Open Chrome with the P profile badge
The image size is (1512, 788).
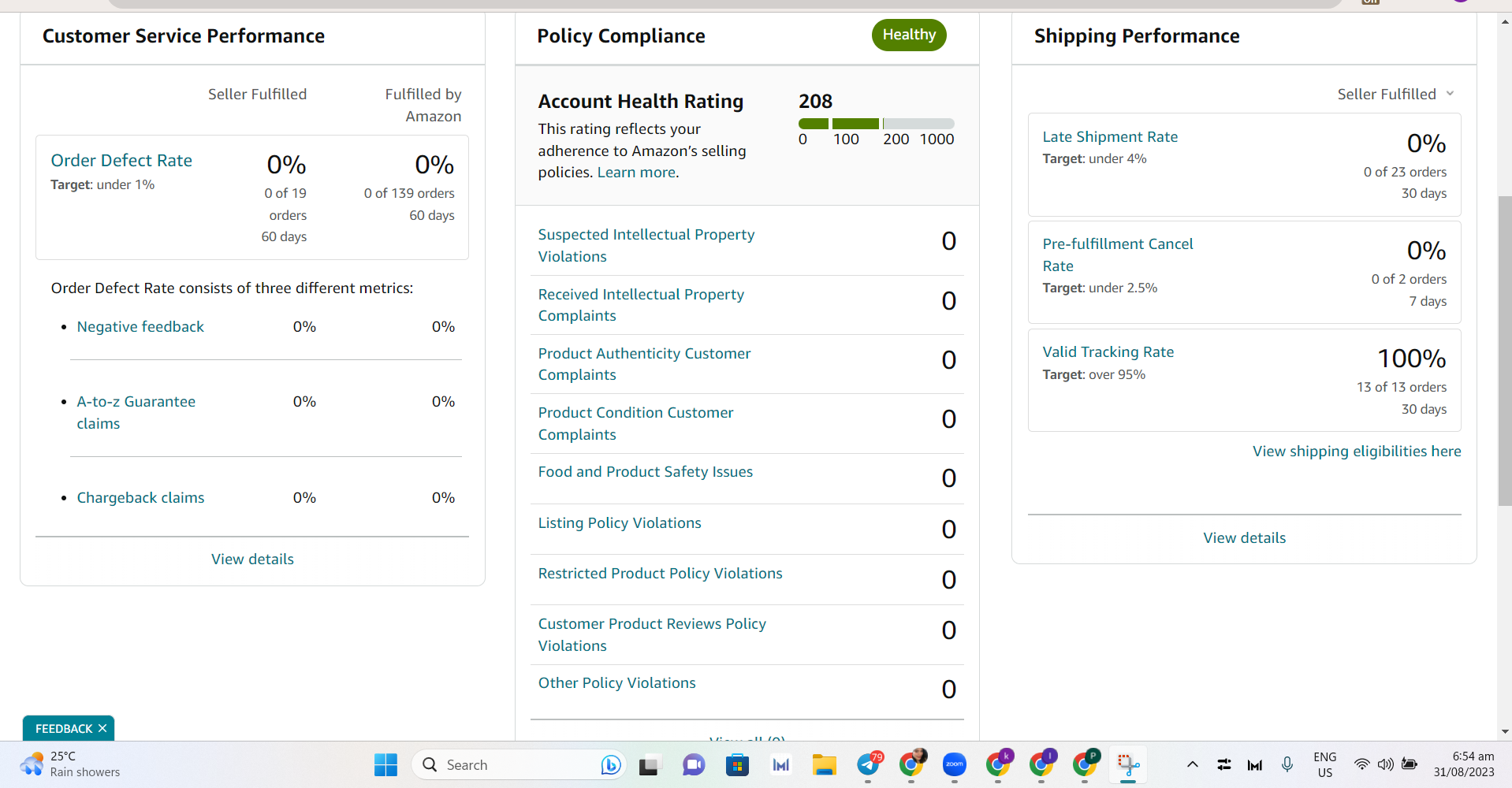pyautogui.click(x=1086, y=764)
